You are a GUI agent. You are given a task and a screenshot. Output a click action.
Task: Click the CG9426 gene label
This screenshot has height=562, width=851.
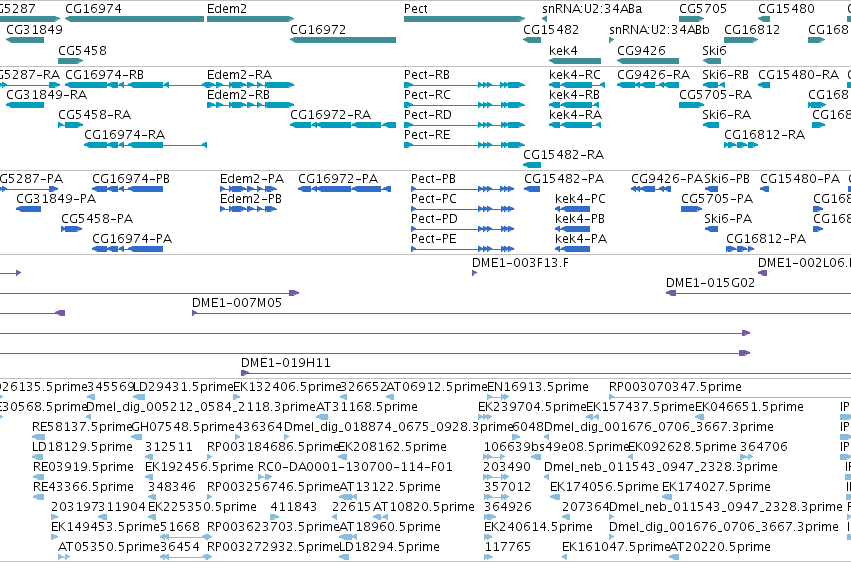click(x=642, y=50)
